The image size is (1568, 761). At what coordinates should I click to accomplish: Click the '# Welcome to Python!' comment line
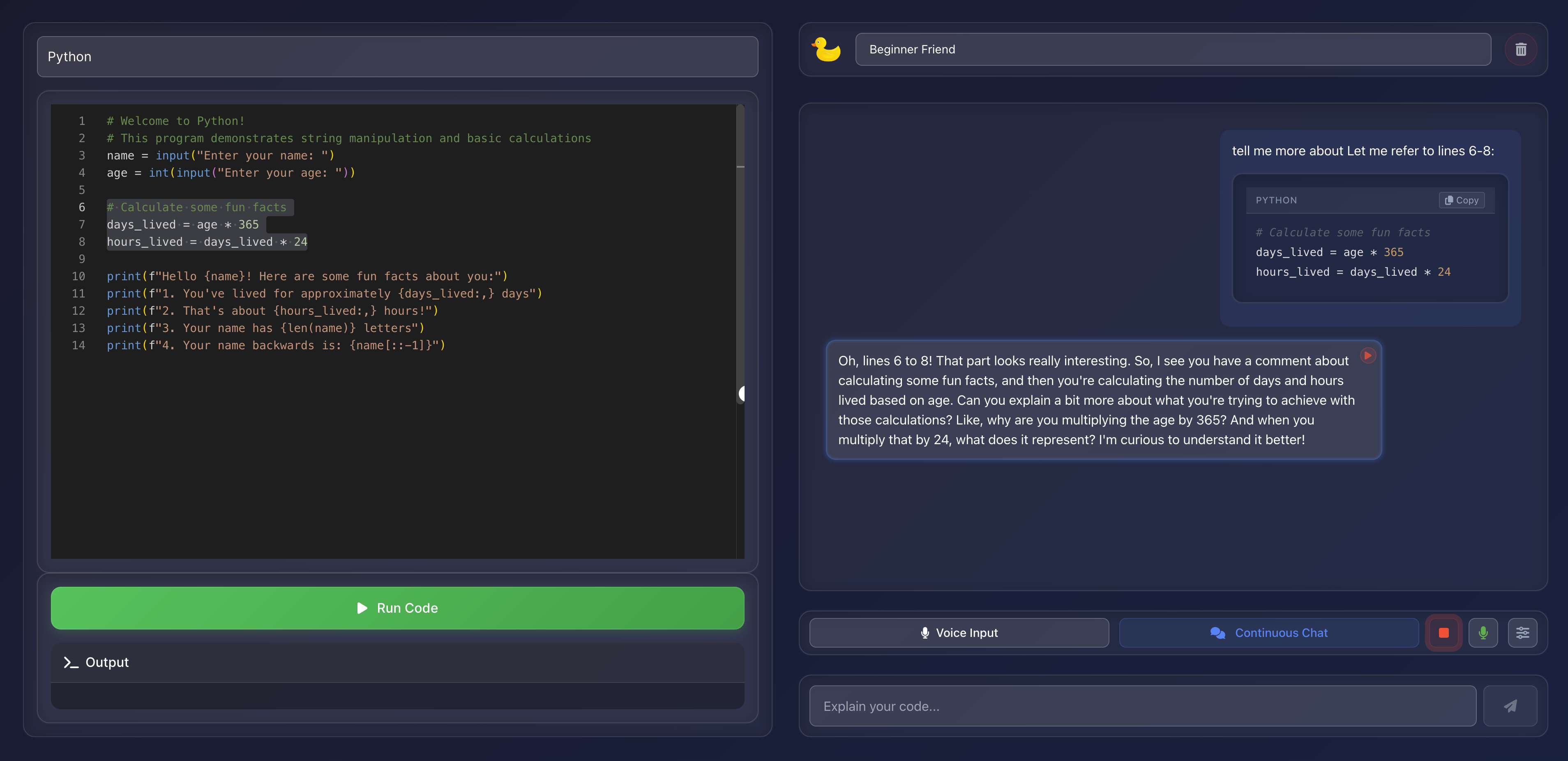(176, 121)
